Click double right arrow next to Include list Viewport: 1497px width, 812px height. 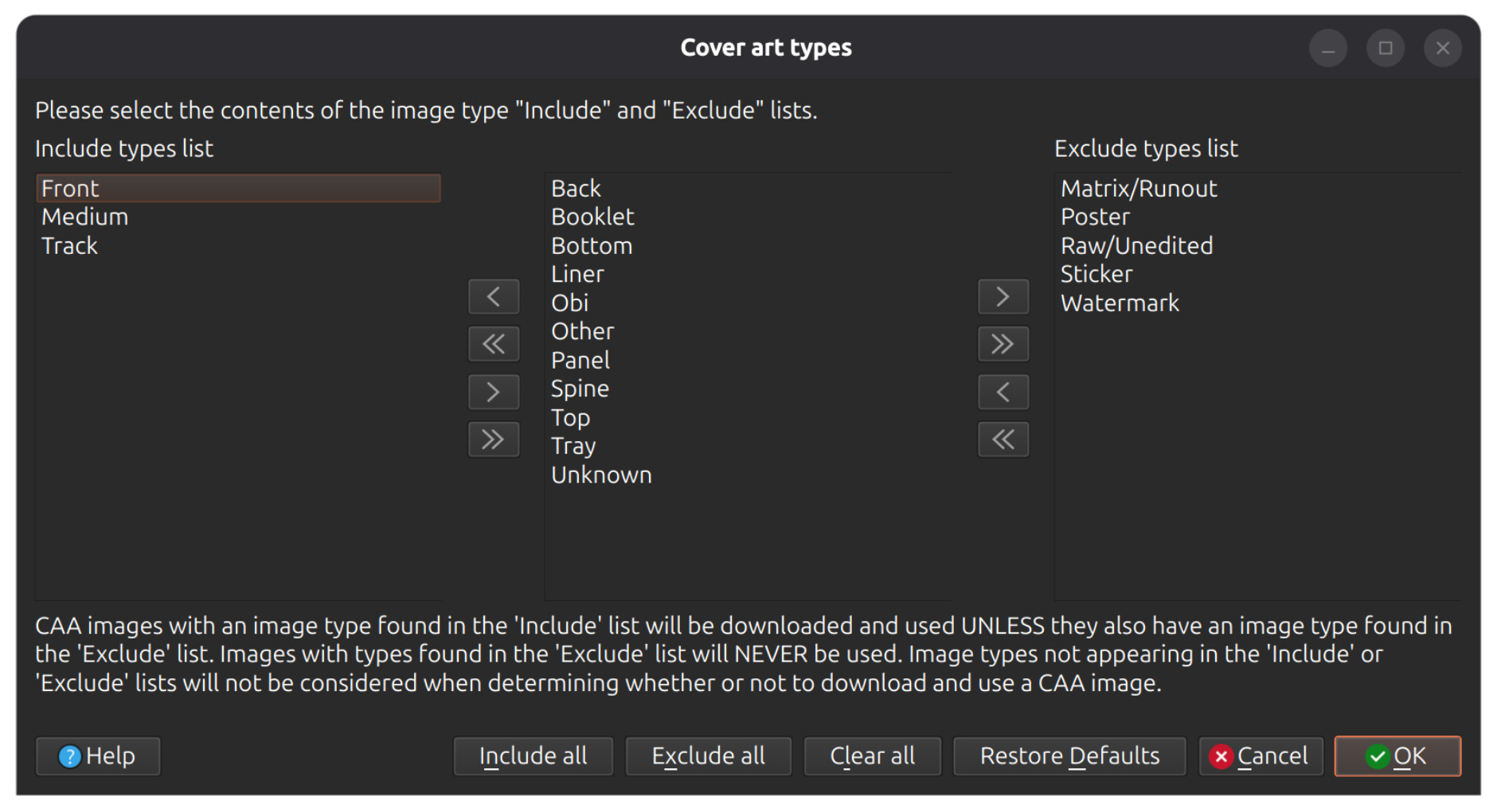click(x=494, y=439)
